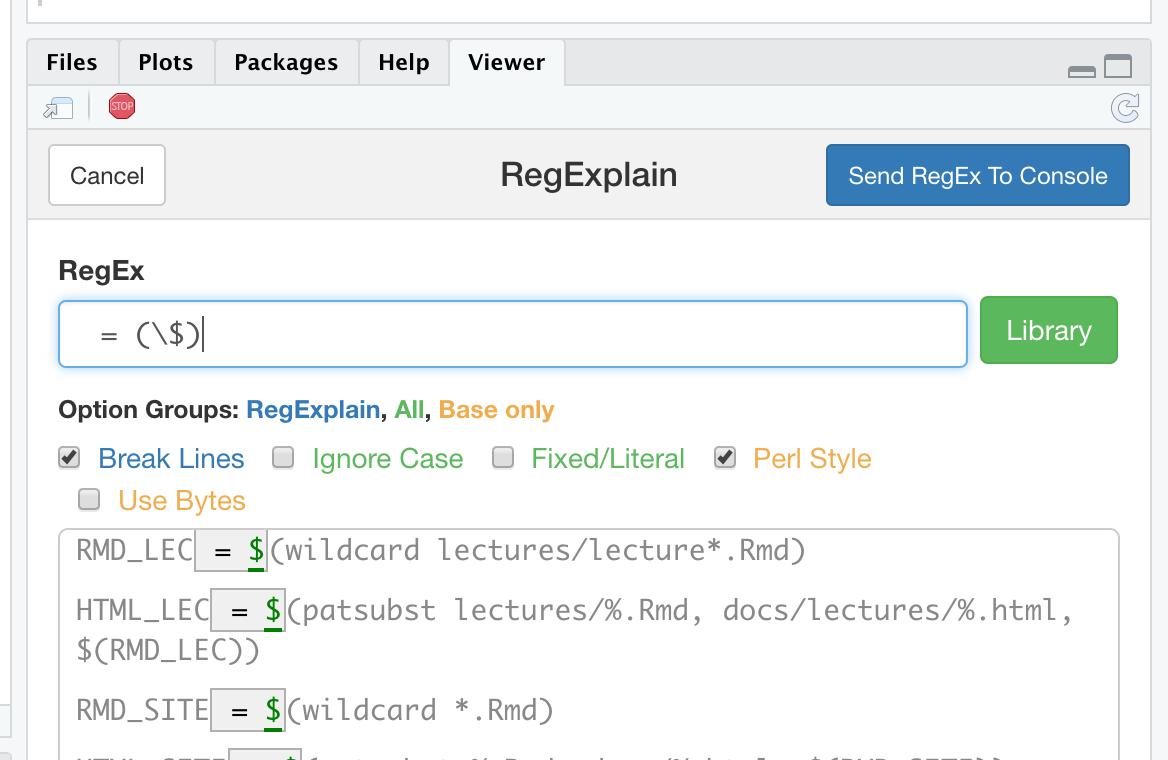Enable the Use Bytes checkbox
The height and width of the screenshot is (760, 1168).
(90, 499)
